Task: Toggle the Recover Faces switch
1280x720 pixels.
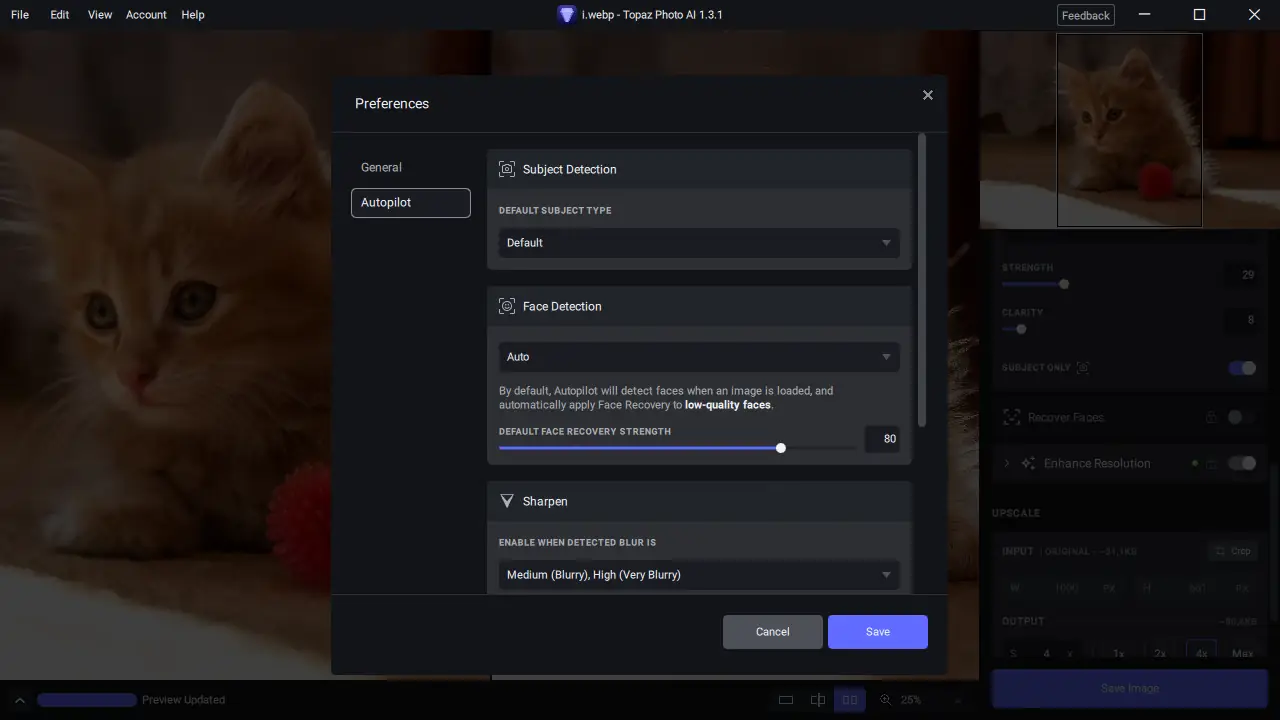Action: [1242, 417]
